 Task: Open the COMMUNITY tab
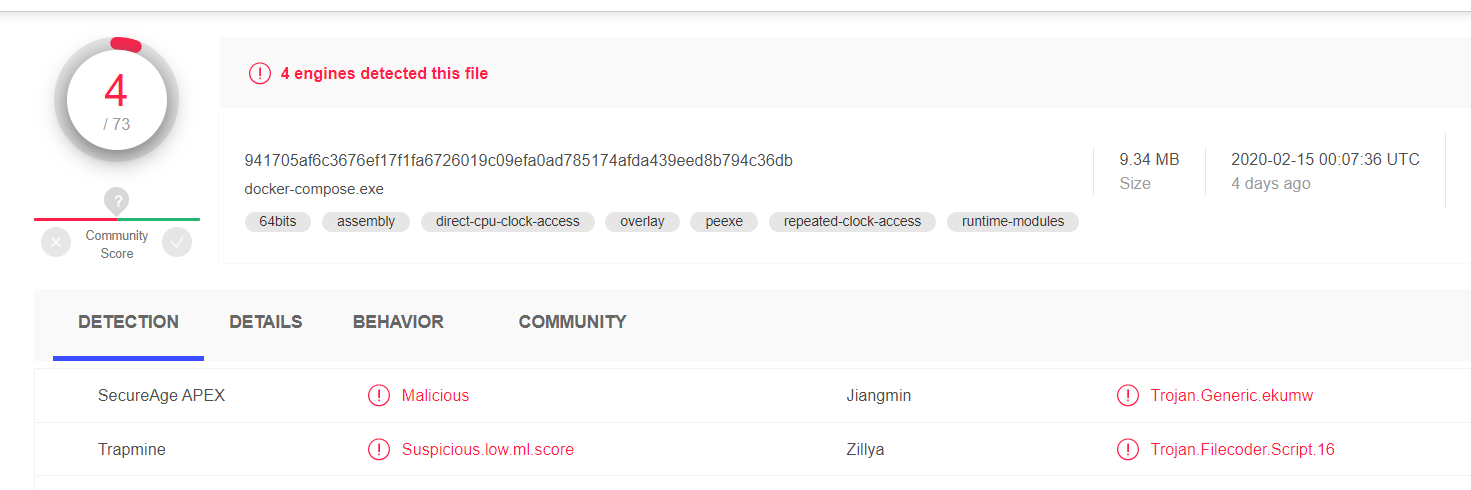572,322
